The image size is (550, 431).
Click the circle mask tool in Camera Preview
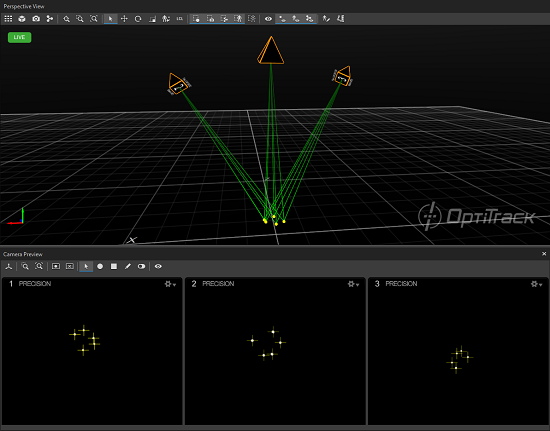pos(100,267)
